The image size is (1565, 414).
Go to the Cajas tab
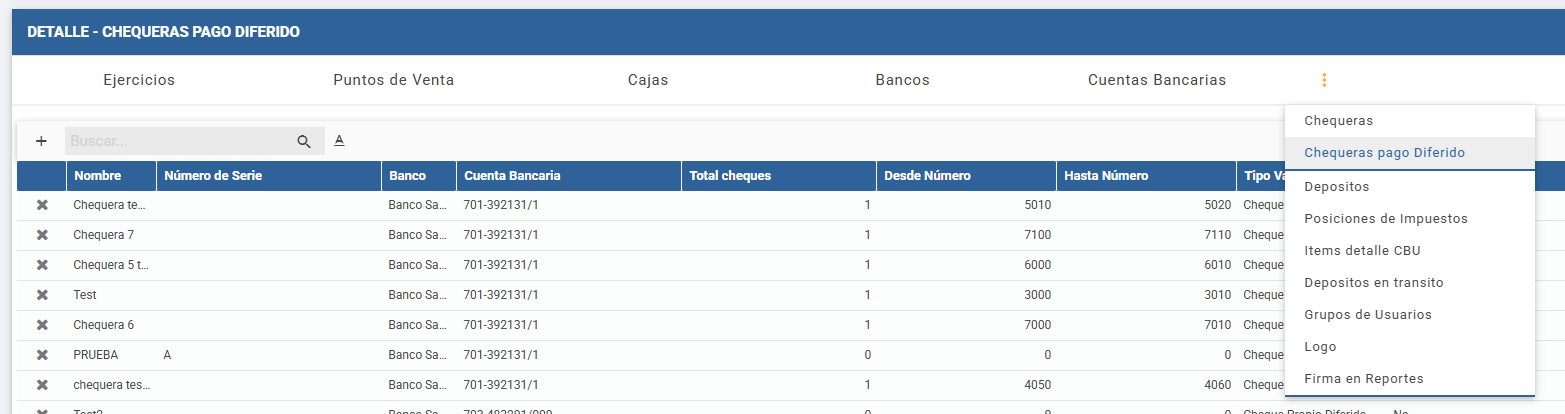[648, 80]
